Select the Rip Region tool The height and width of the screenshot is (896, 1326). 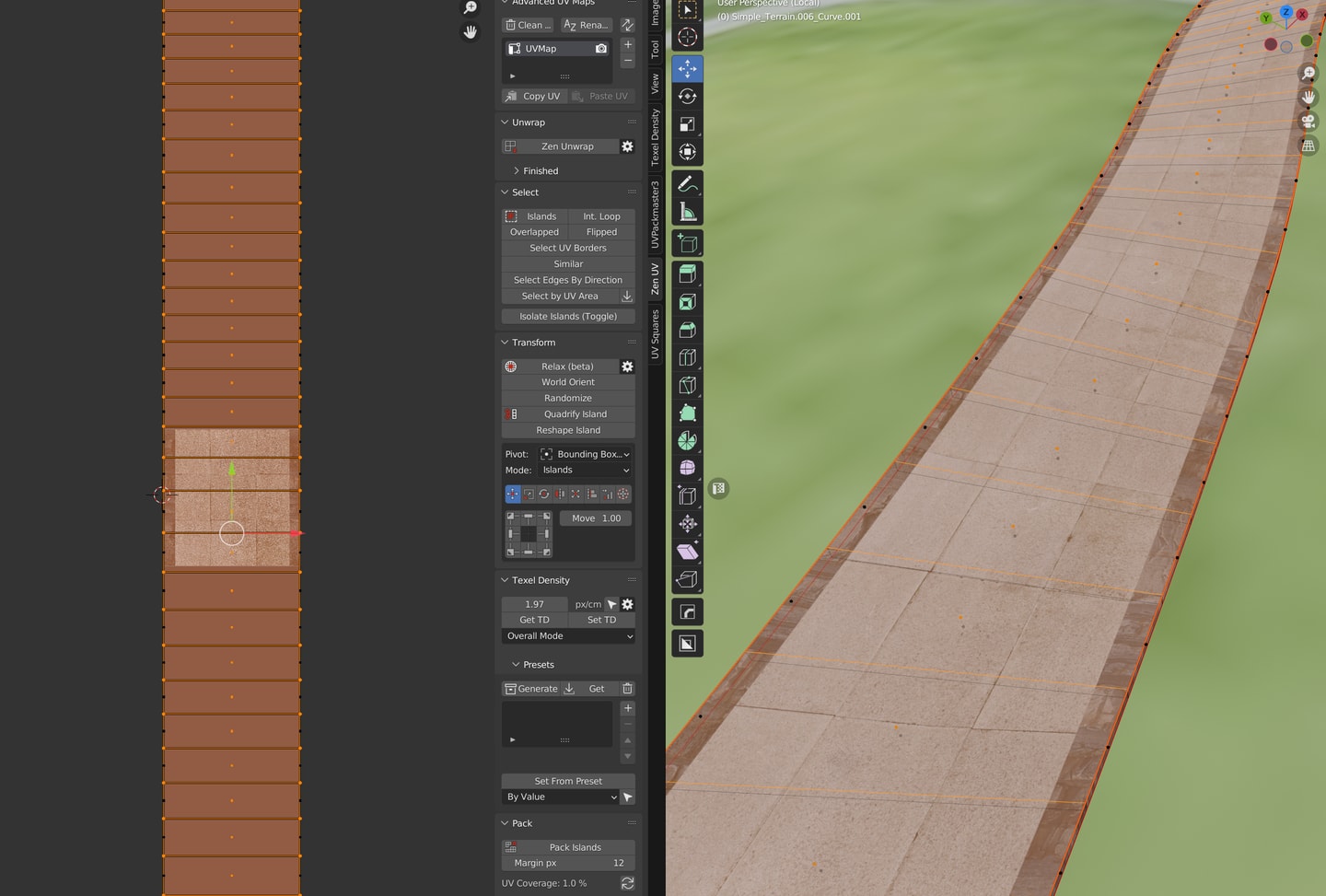(687, 579)
